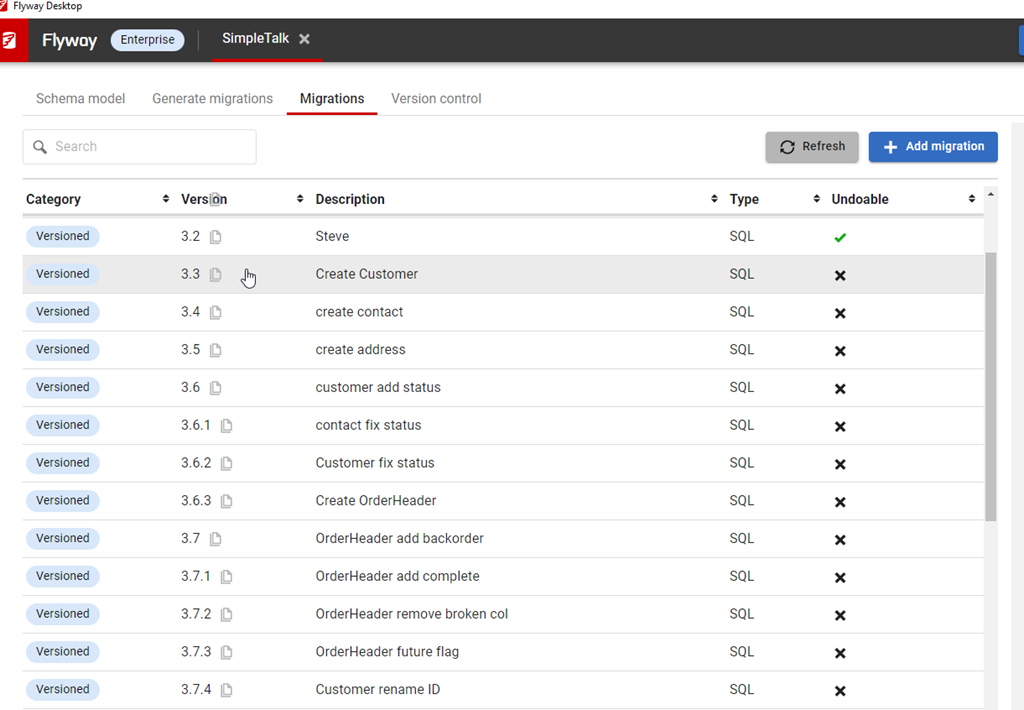Copy version 3.7 via its clipboard icon

(216, 539)
